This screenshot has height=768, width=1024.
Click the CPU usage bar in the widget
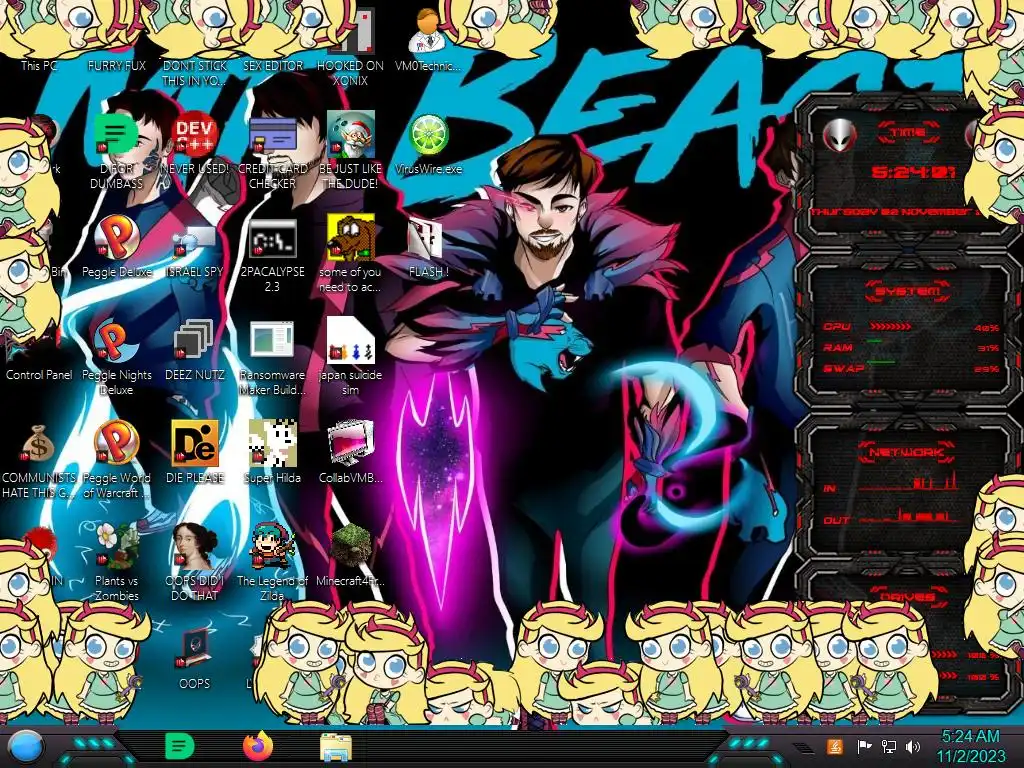[890, 327]
